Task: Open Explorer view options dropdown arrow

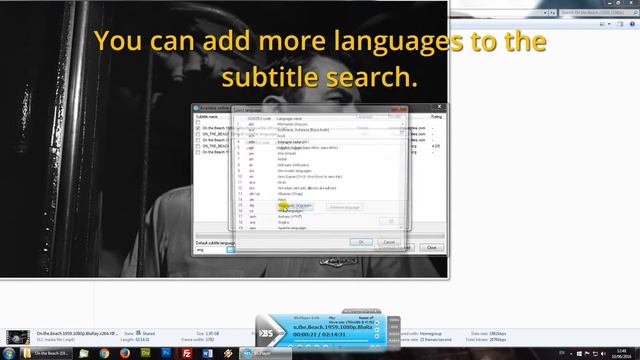Action: tap(609, 24)
